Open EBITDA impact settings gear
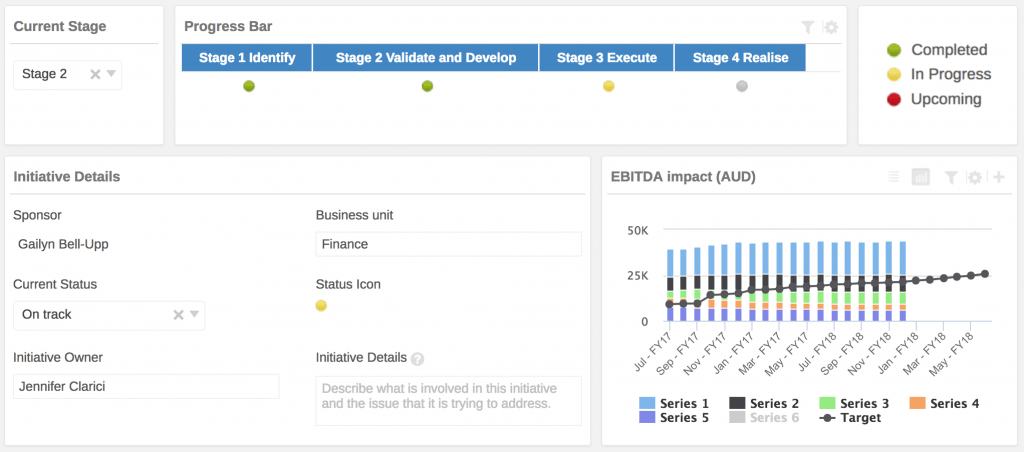 tap(975, 177)
